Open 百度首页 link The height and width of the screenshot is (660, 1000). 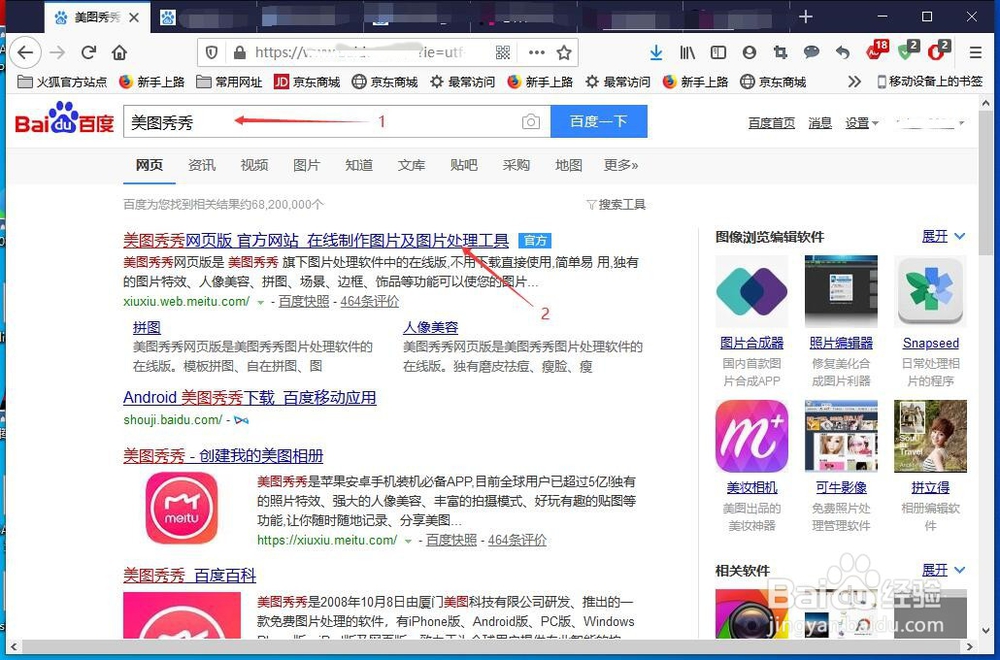pyautogui.click(x=772, y=123)
